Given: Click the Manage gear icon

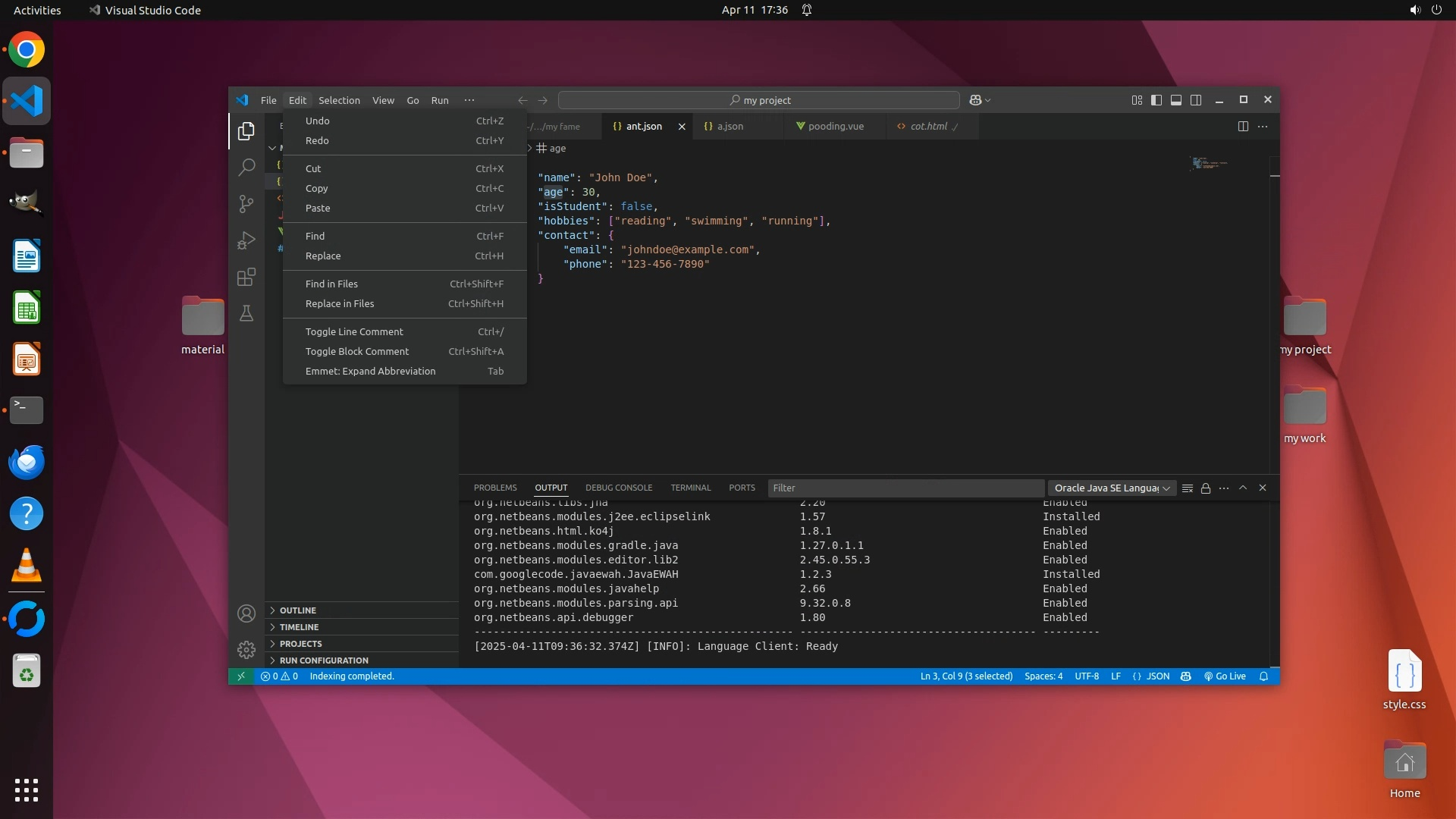Looking at the screenshot, I should pos(246,650).
